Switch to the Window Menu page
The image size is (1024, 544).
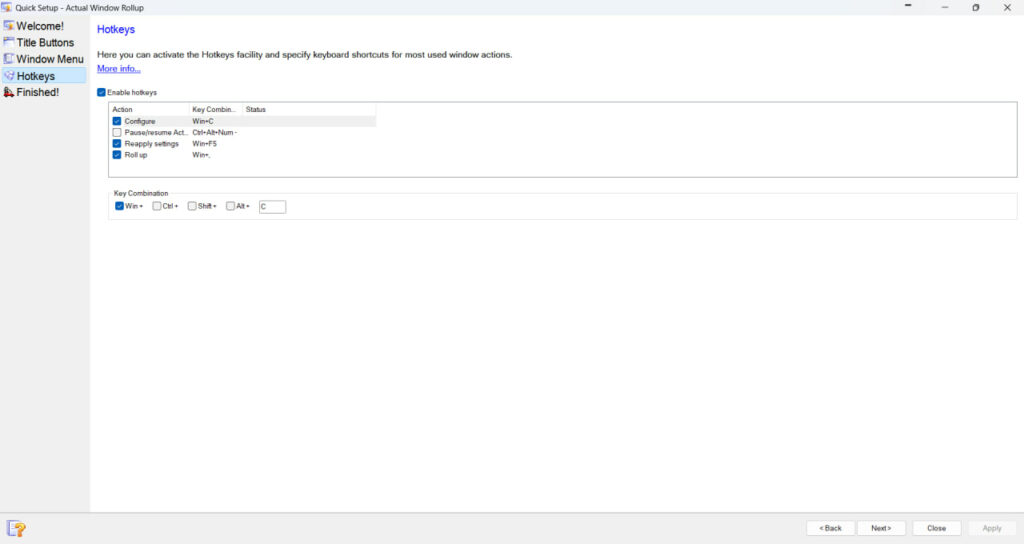pyautogui.click(x=50, y=59)
